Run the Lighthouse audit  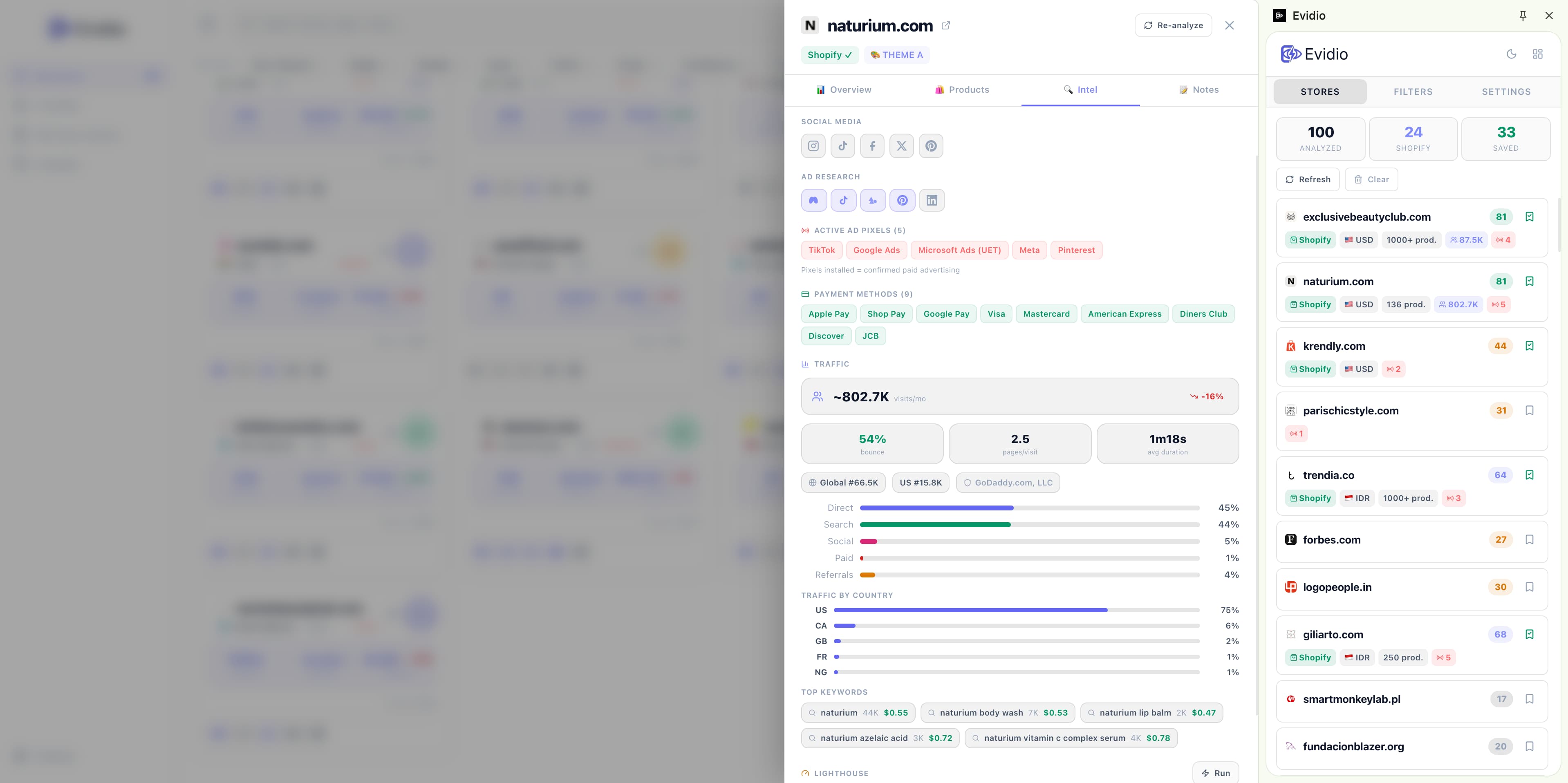pos(1215,773)
